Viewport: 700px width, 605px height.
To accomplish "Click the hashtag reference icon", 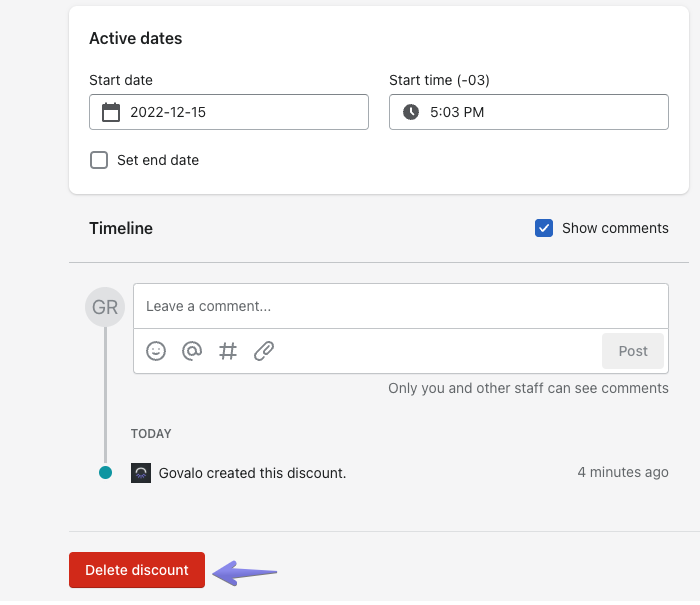I will [228, 351].
